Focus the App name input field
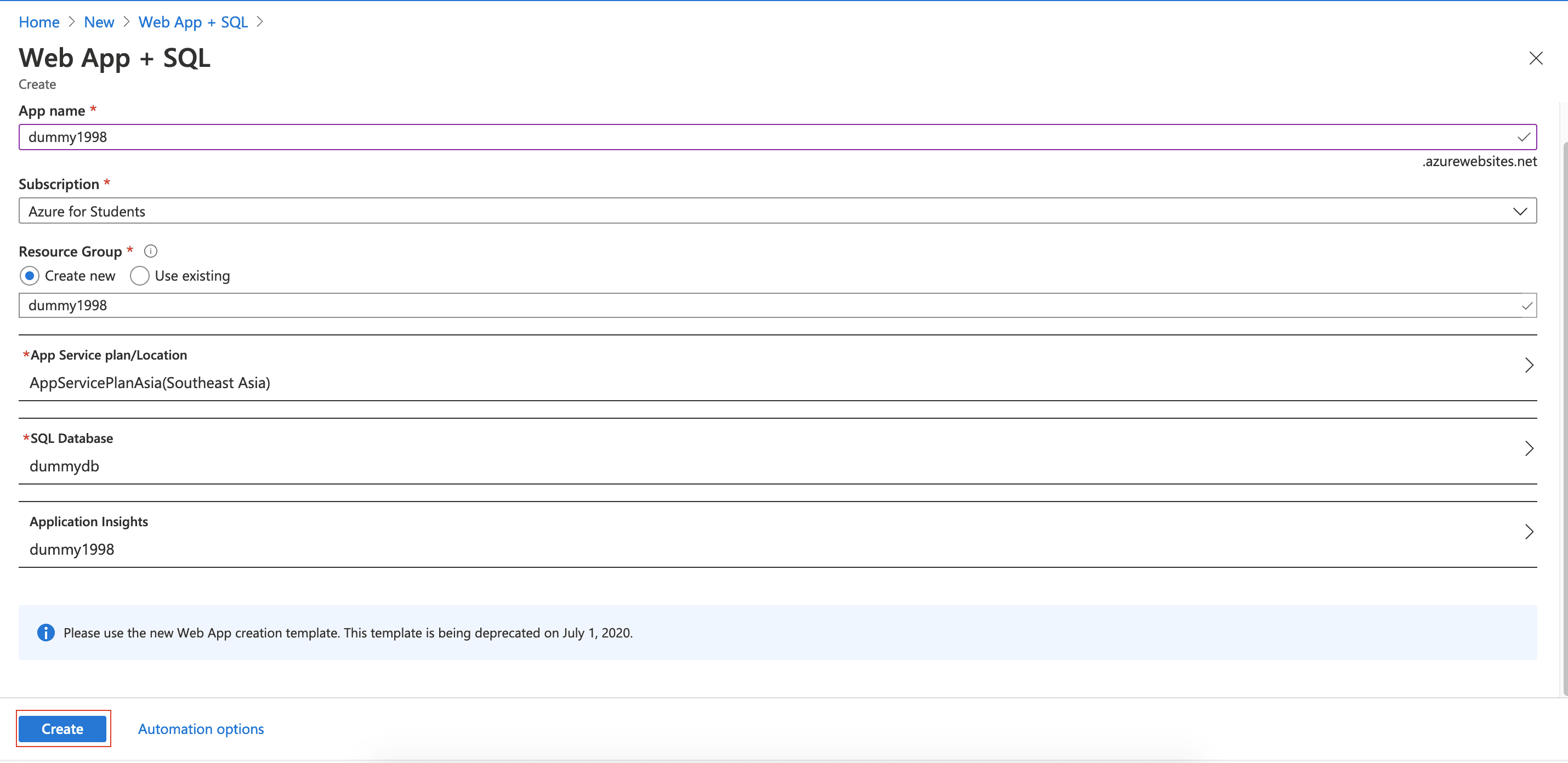This screenshot has width=1568, height=763. [777, 137]
